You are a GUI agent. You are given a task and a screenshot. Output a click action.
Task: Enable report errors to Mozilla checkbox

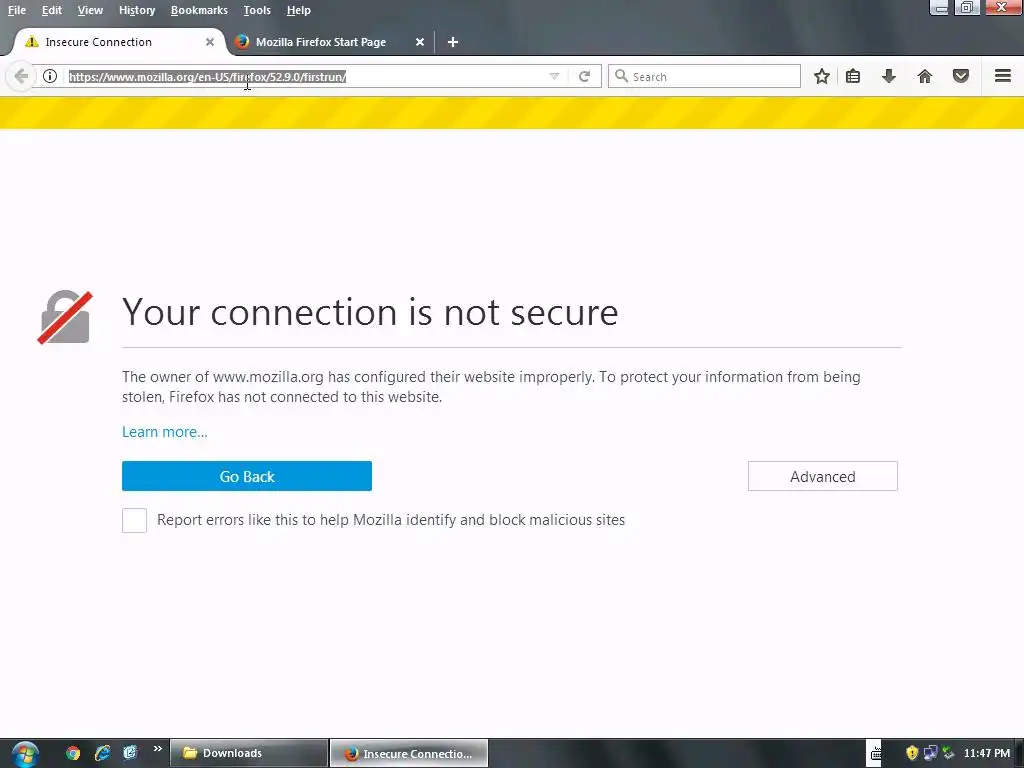click(135, 520)
